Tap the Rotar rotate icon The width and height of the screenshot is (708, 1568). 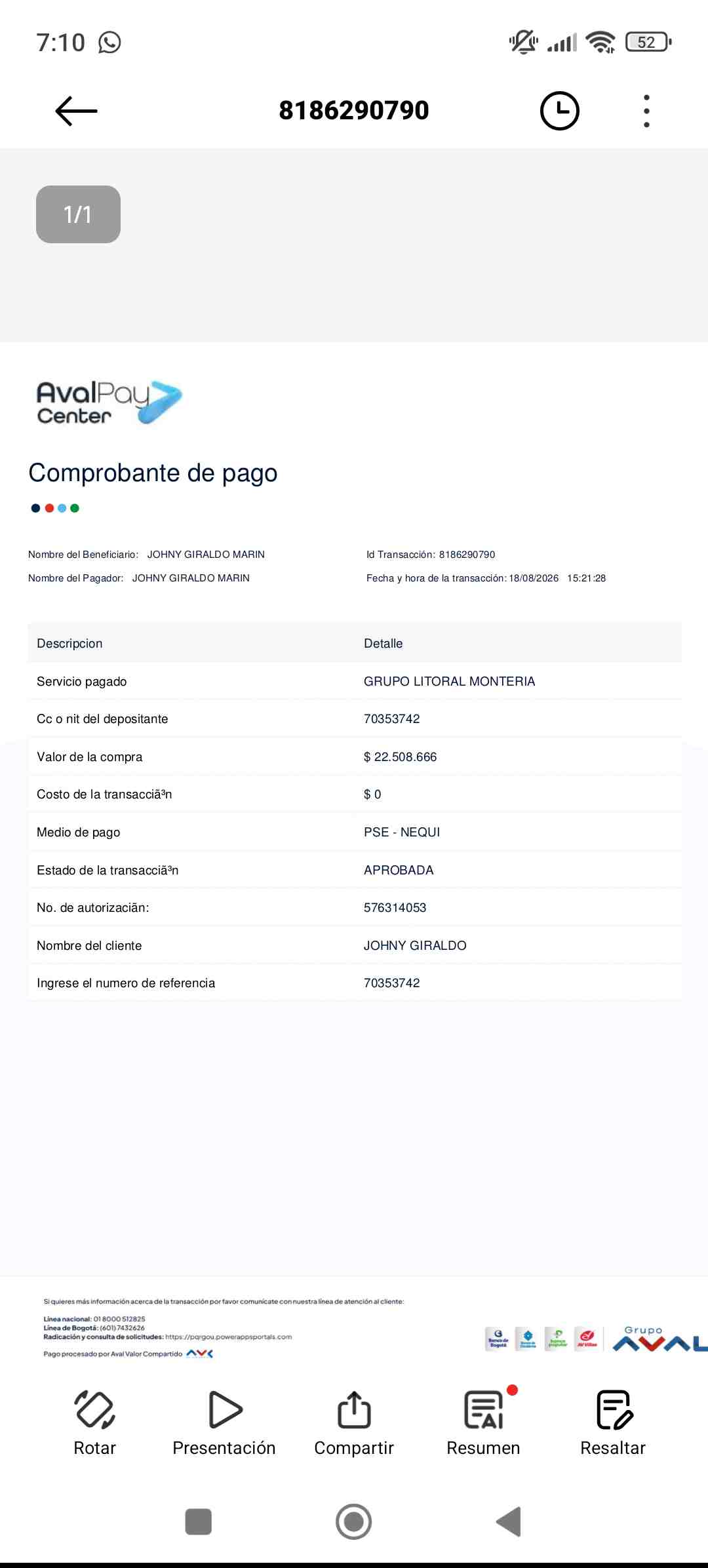94,1409
